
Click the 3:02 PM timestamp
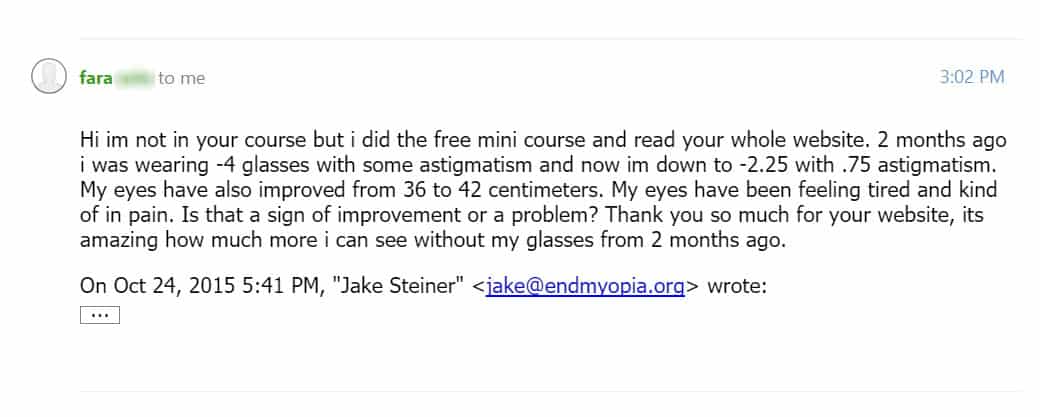(972, 77)
